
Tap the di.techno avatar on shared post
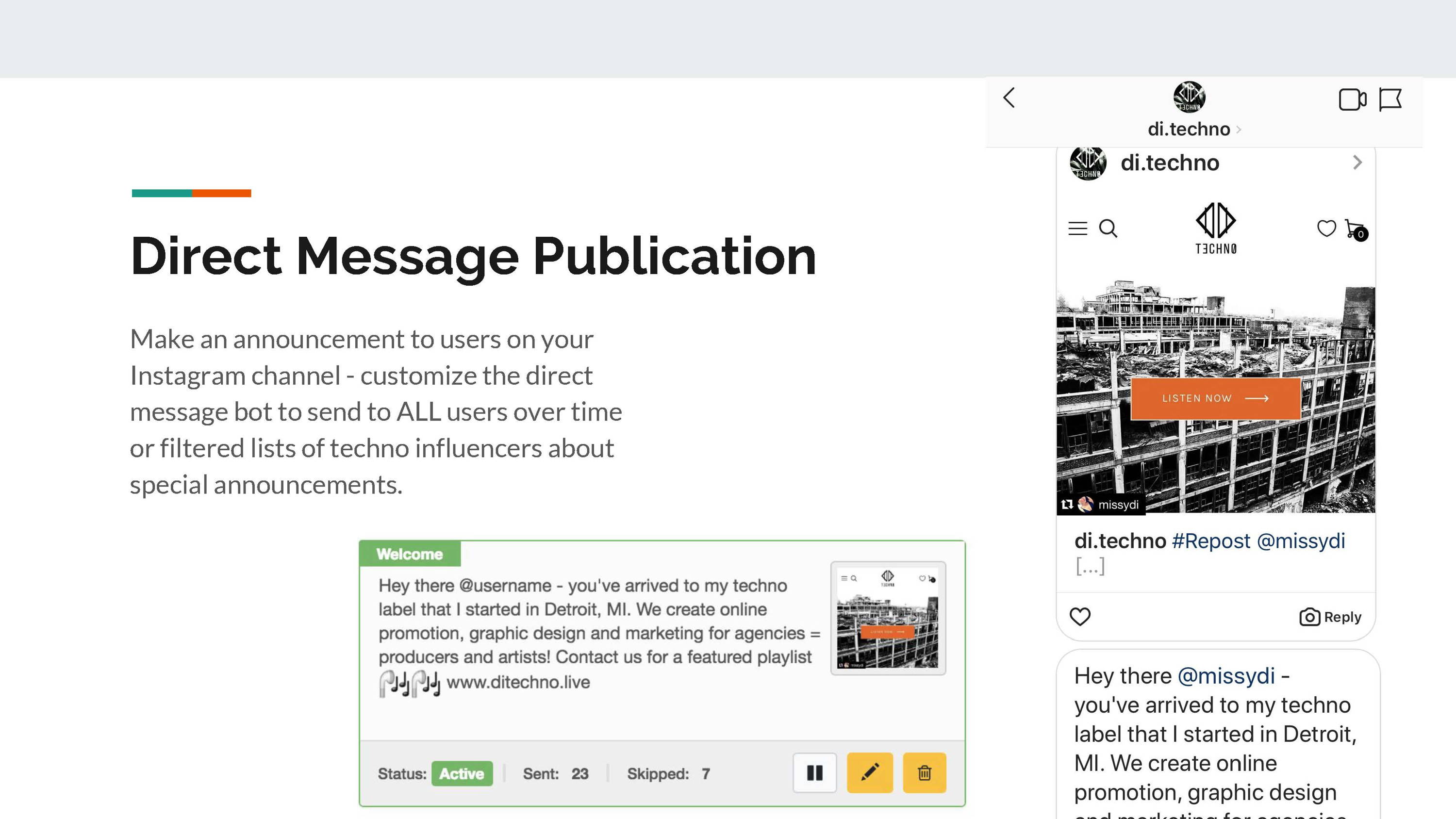(x=1088, y=164)
